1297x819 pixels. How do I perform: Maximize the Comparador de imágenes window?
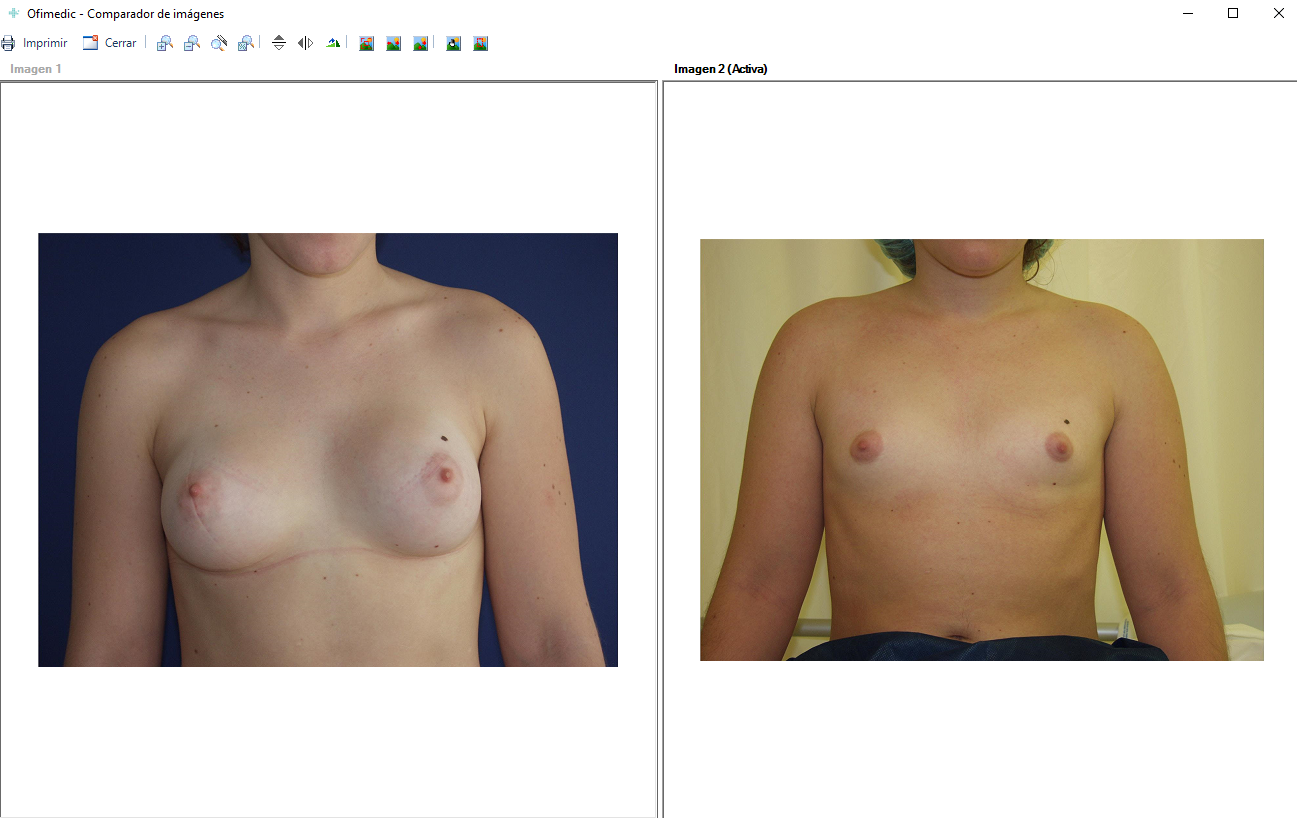click(x=1233, y=13)
